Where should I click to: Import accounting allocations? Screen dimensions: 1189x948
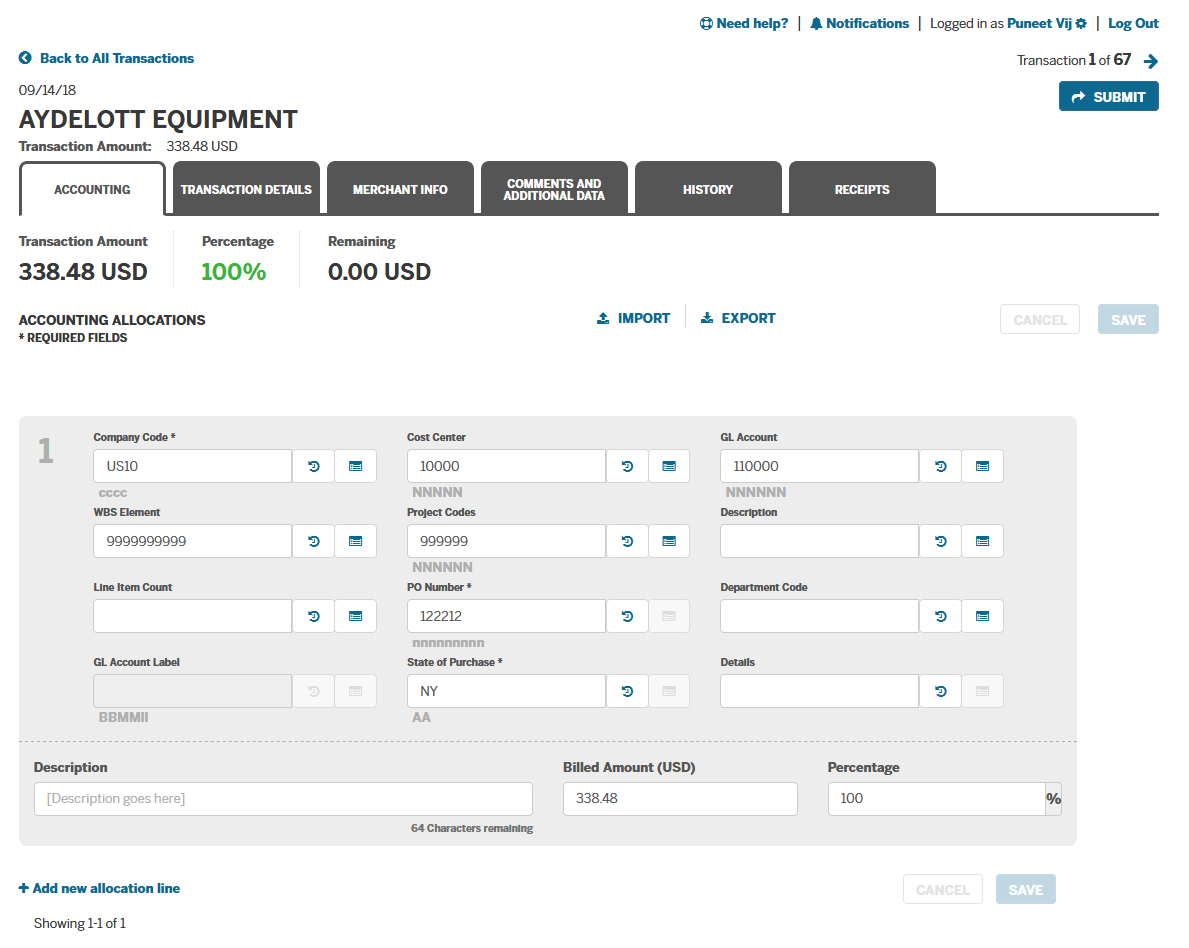(x=634, y=319)
